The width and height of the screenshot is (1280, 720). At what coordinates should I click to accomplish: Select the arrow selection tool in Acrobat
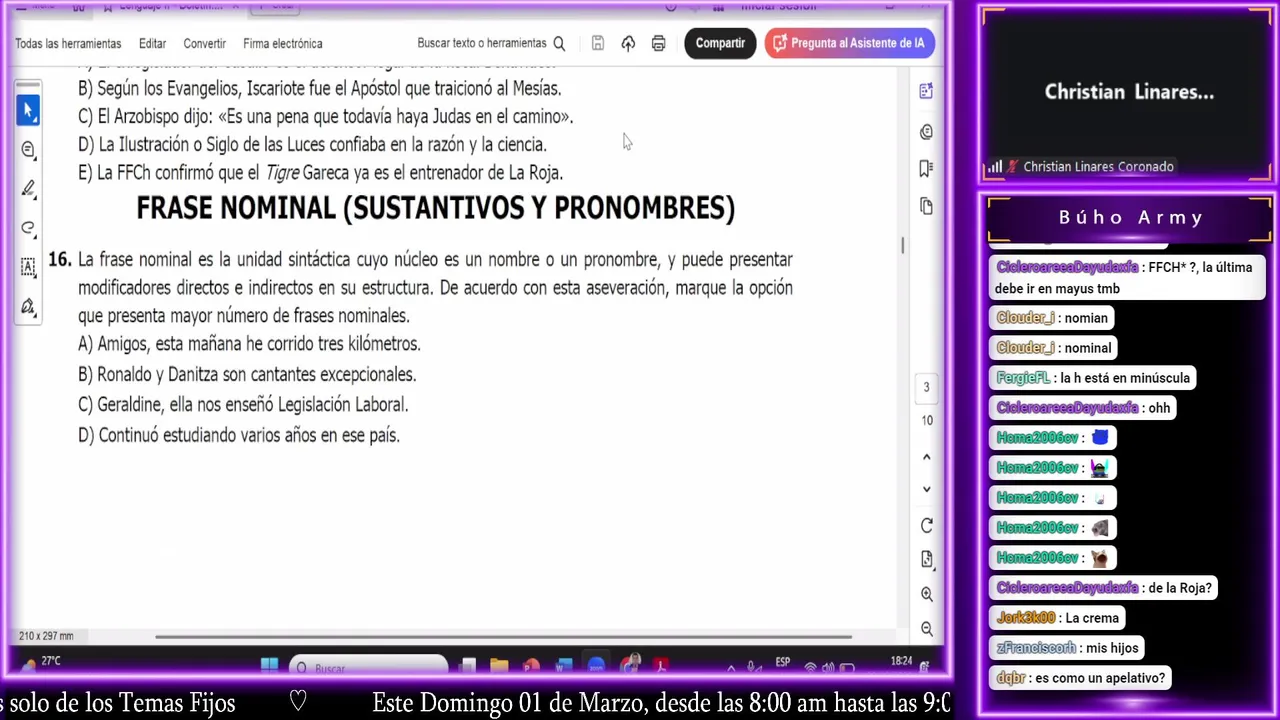coord(28,110)
